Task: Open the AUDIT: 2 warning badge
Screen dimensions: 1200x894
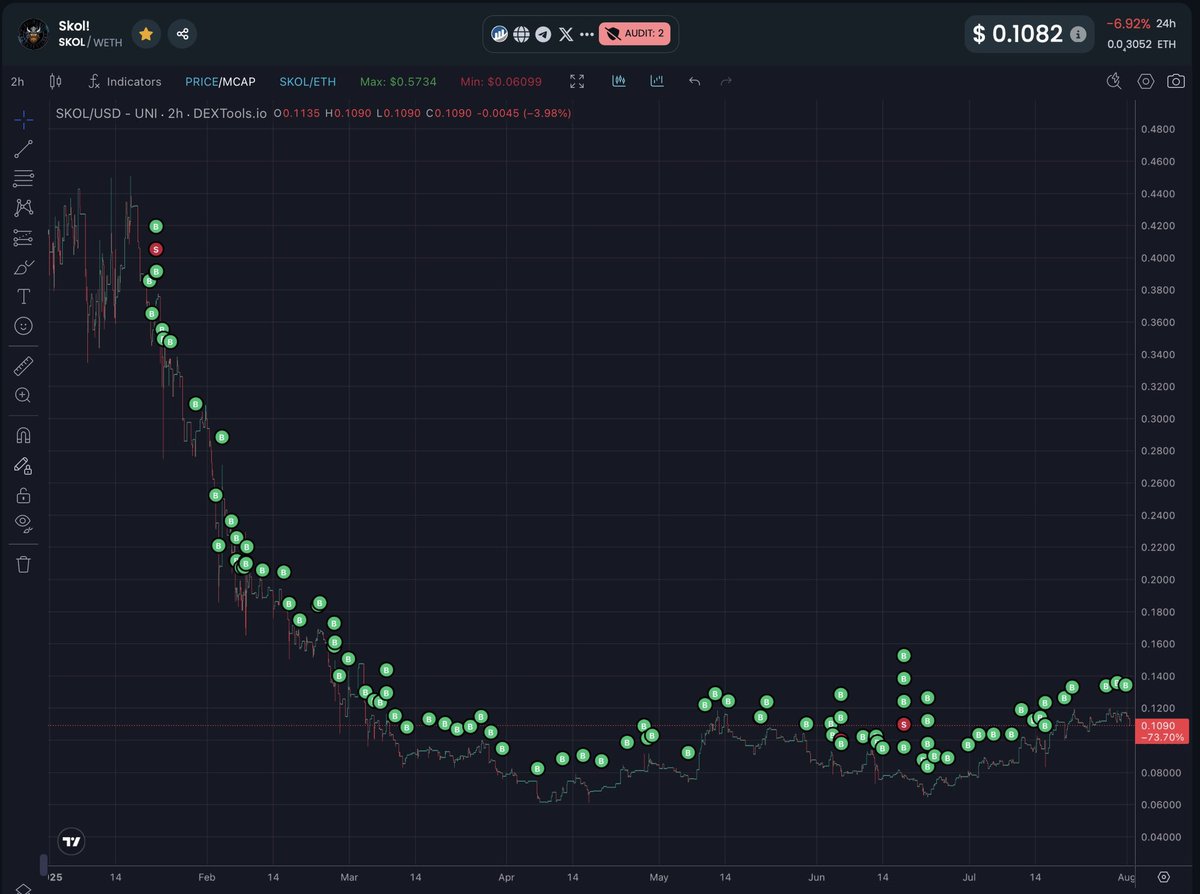Action: [x=634, y=34]
